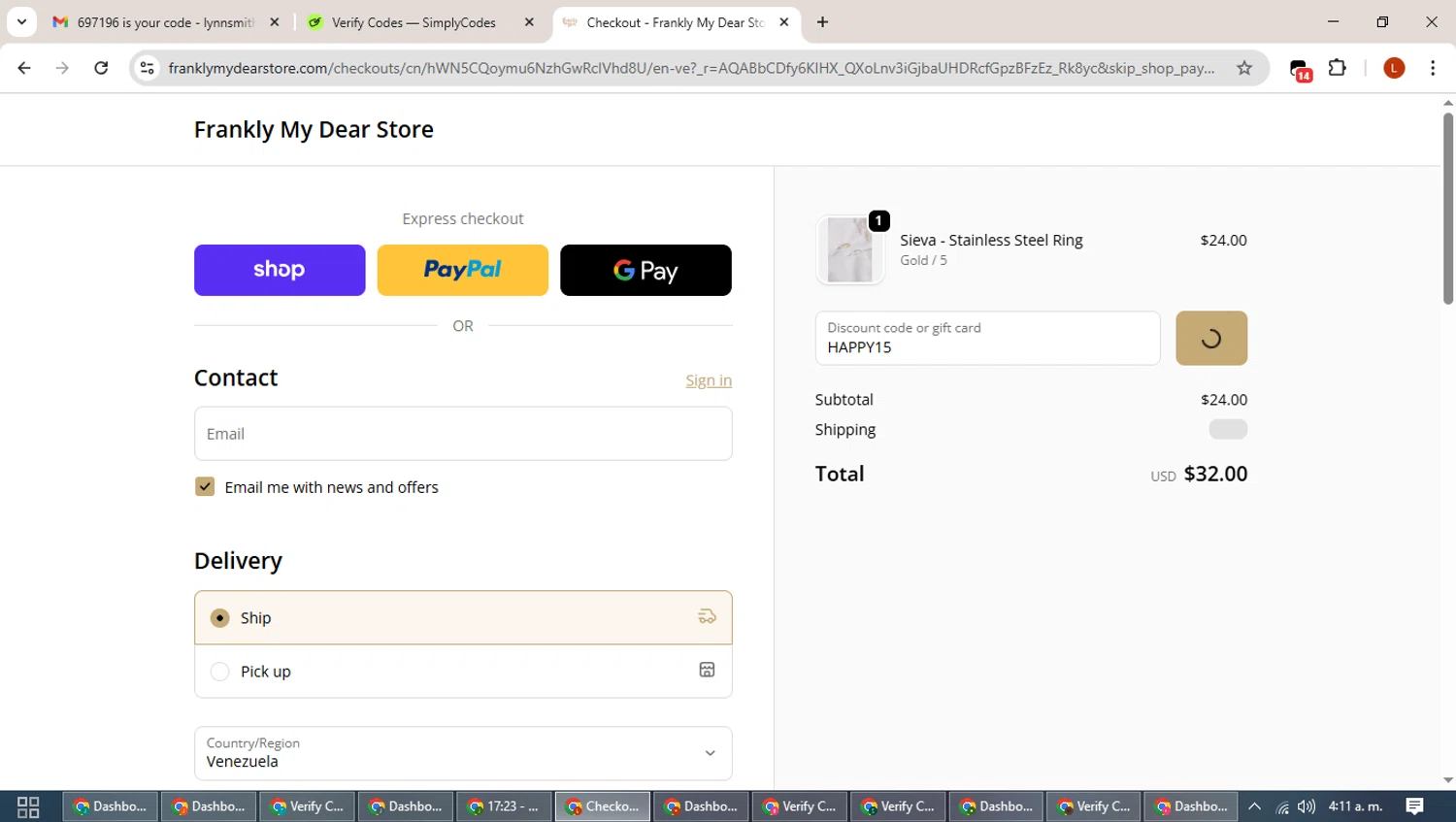The width and height of the screenshot is (1456, 822).
Task: Click the Sign in link
Action: tap(709, 380)
